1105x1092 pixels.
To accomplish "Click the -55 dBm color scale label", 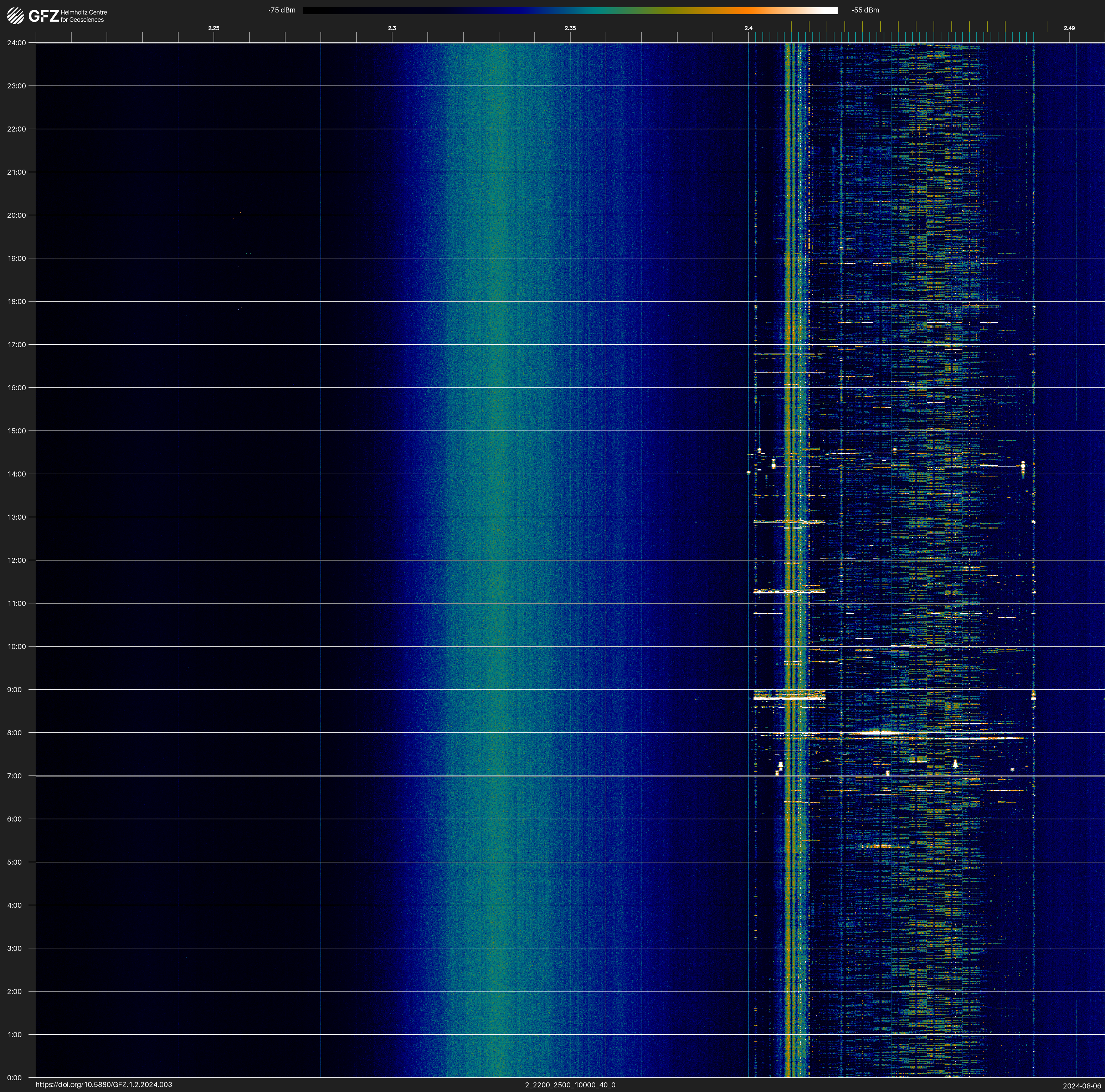I will (x=865, y=10).
